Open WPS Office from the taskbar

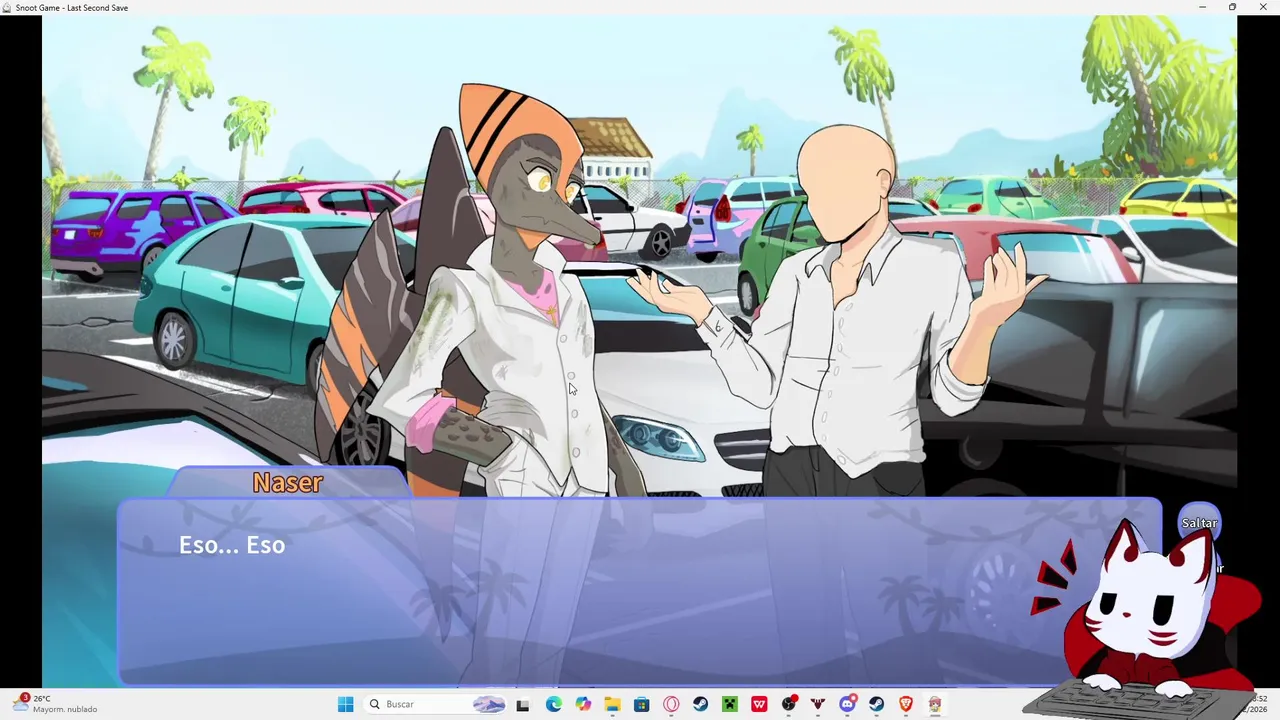pos(759,704)
